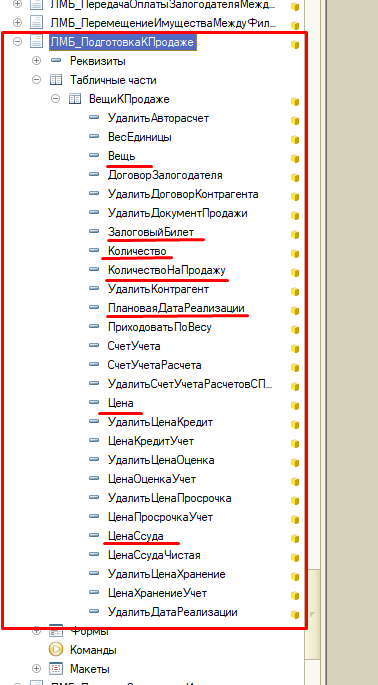The image size is (378, 685).
Task: Expand the Реквизиты branch
Action: [36, 61]
